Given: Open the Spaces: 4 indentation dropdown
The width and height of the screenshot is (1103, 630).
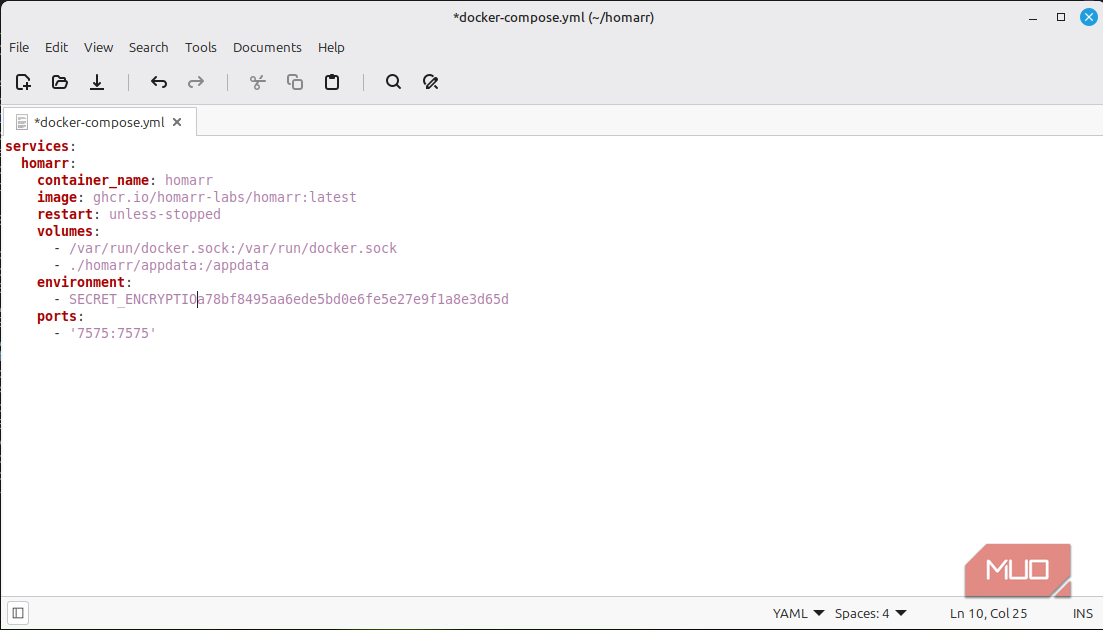Looking at the screenshot, I should 870,613.
